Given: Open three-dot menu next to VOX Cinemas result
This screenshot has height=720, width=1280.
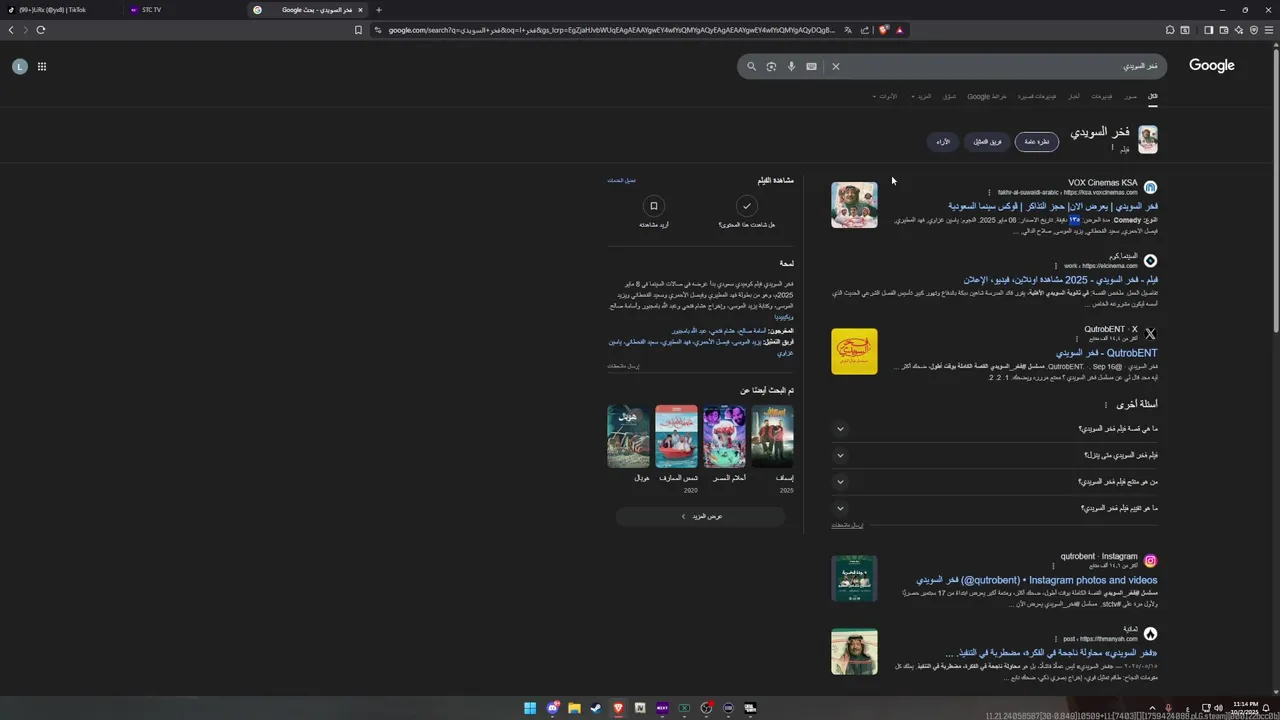Looking at the screenshot, I should click(989, 193).
